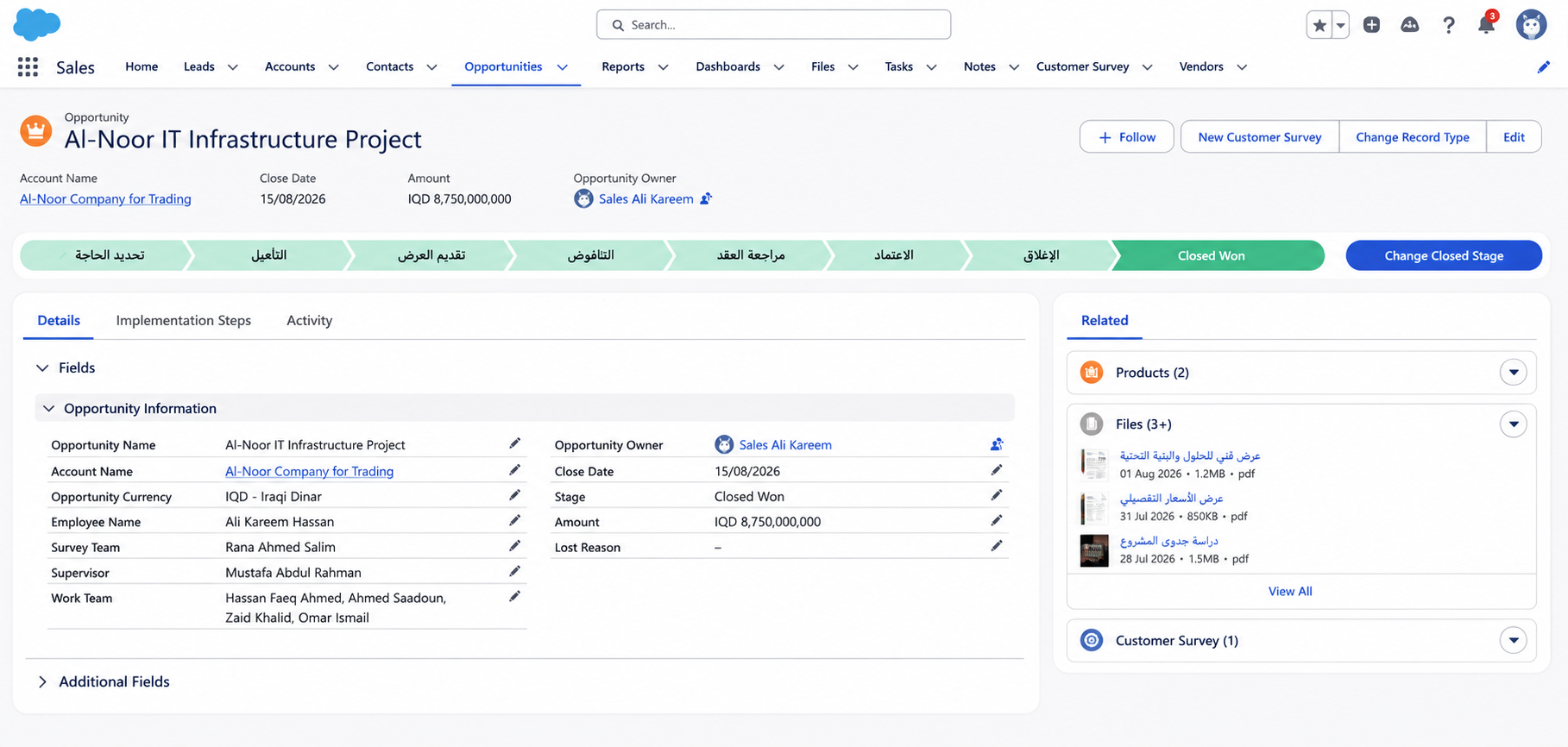Open the Leads nav dropdown chevron
1568x747 pixels.
232,67
